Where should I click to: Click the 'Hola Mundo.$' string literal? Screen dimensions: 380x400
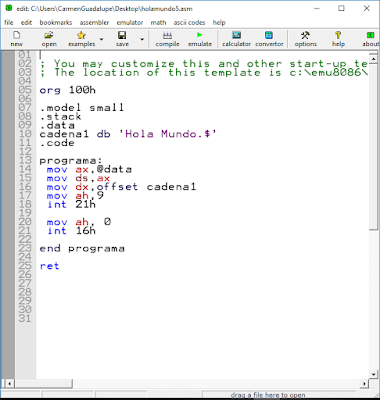(x=168, y=134)
